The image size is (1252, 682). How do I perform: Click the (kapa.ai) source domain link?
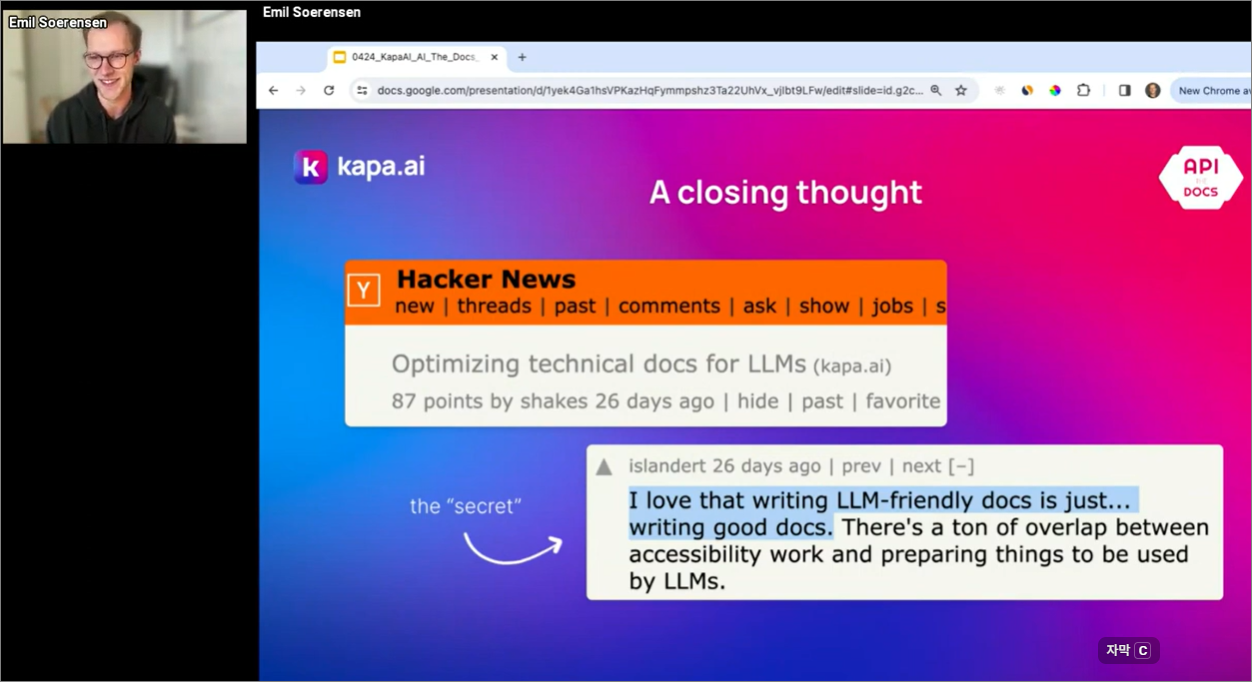(852, 366)
